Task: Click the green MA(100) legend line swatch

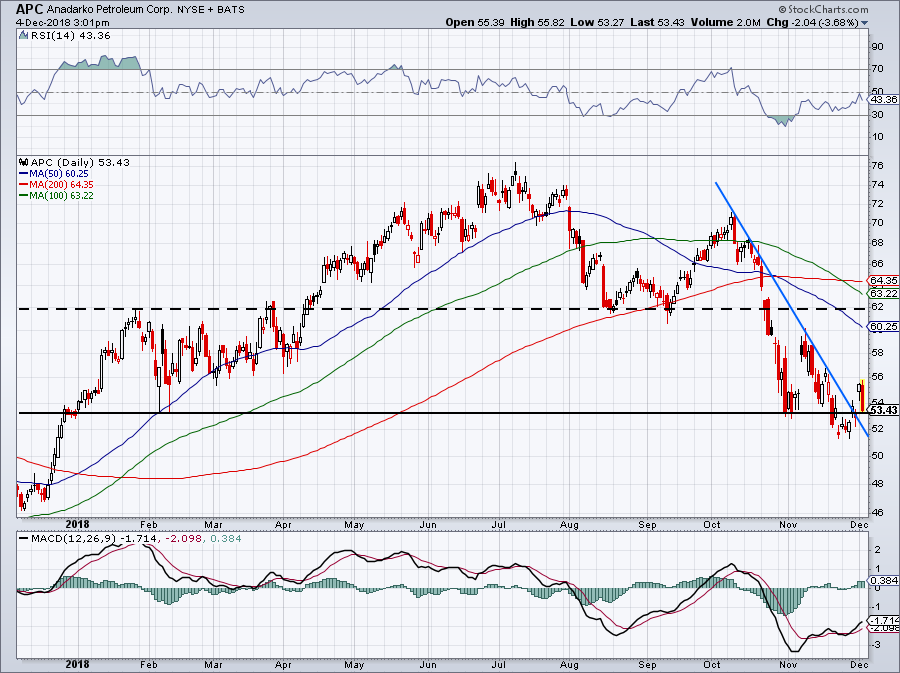Action: tap(24, 195)
